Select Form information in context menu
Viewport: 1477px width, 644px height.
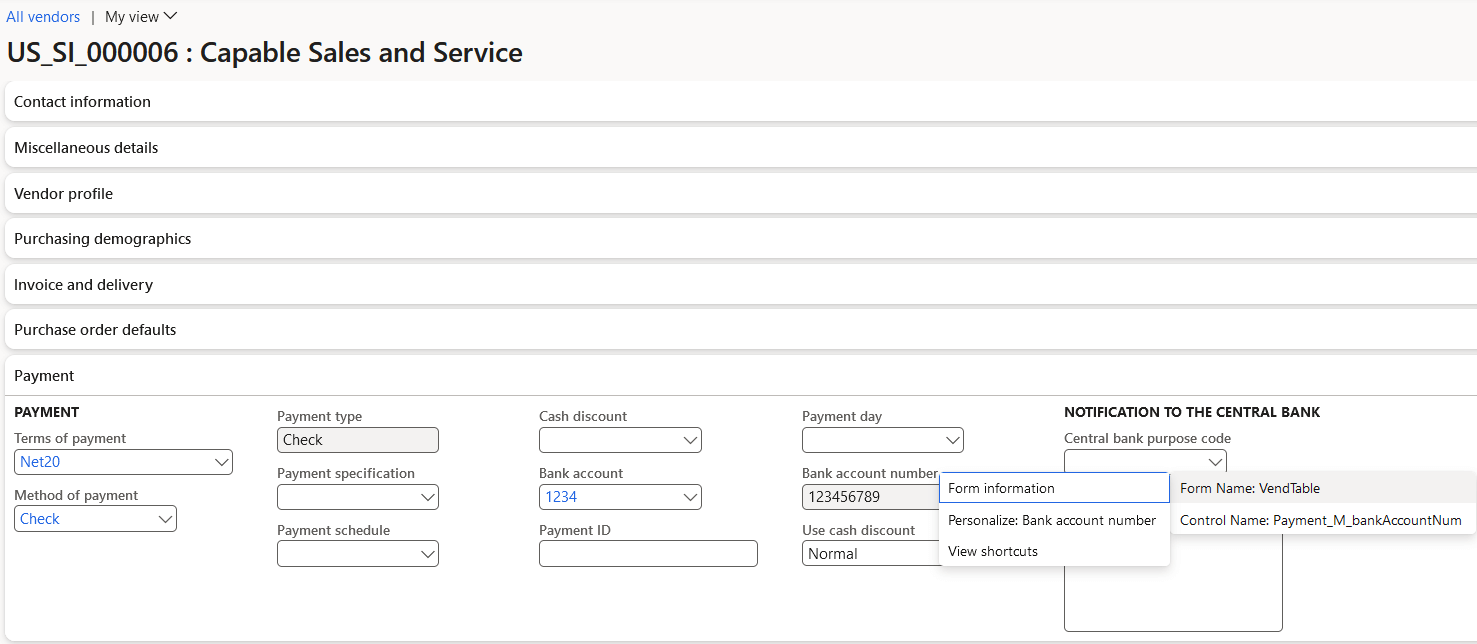click(x=1054, y=488)
